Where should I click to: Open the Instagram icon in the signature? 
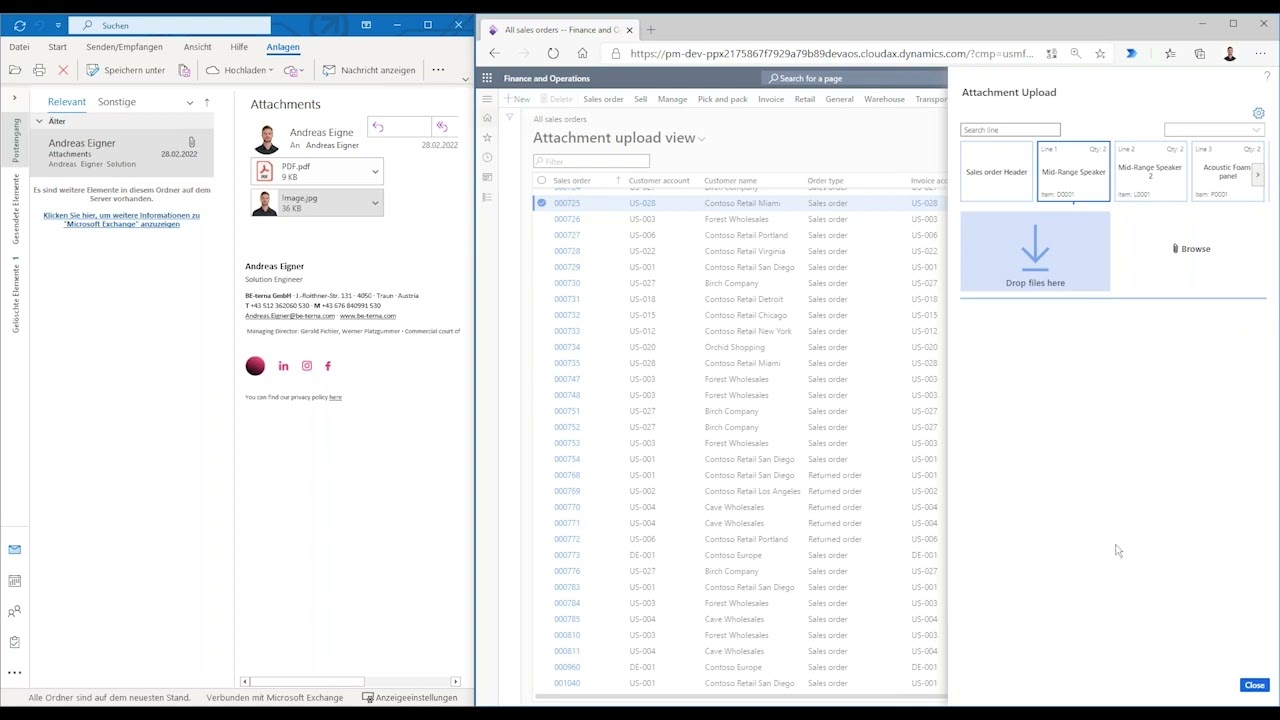[x=307, y=366]
